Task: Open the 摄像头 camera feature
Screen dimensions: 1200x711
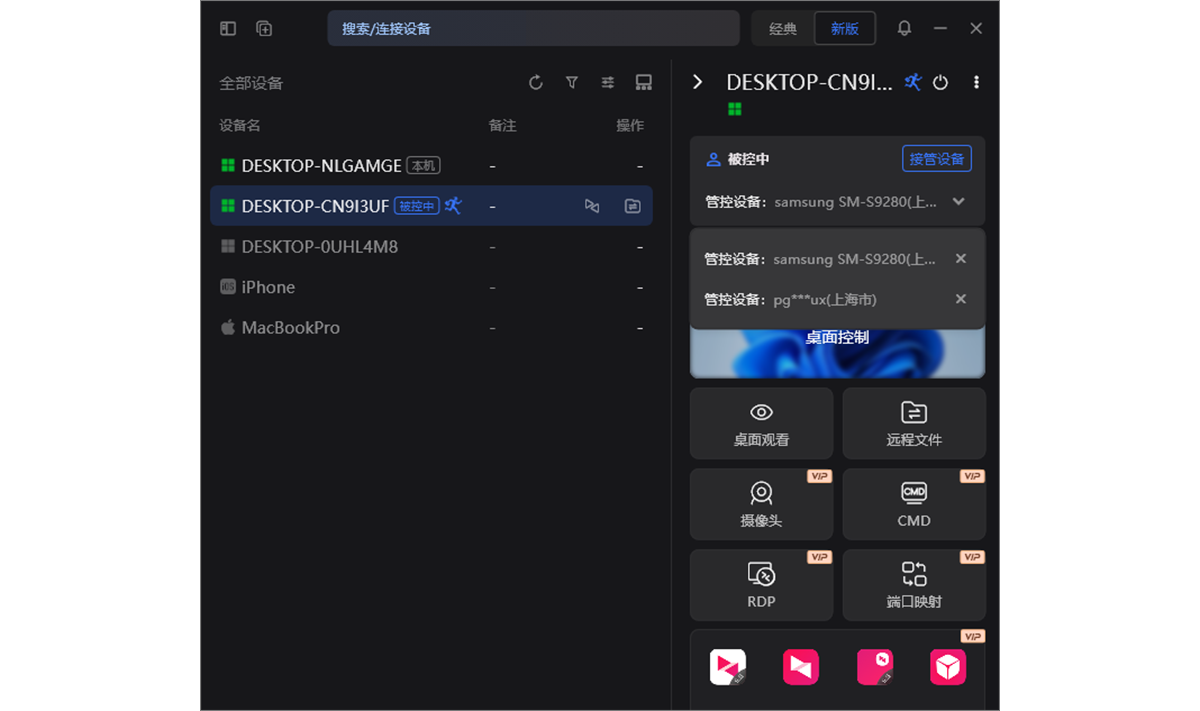Action: pos(761,503)
